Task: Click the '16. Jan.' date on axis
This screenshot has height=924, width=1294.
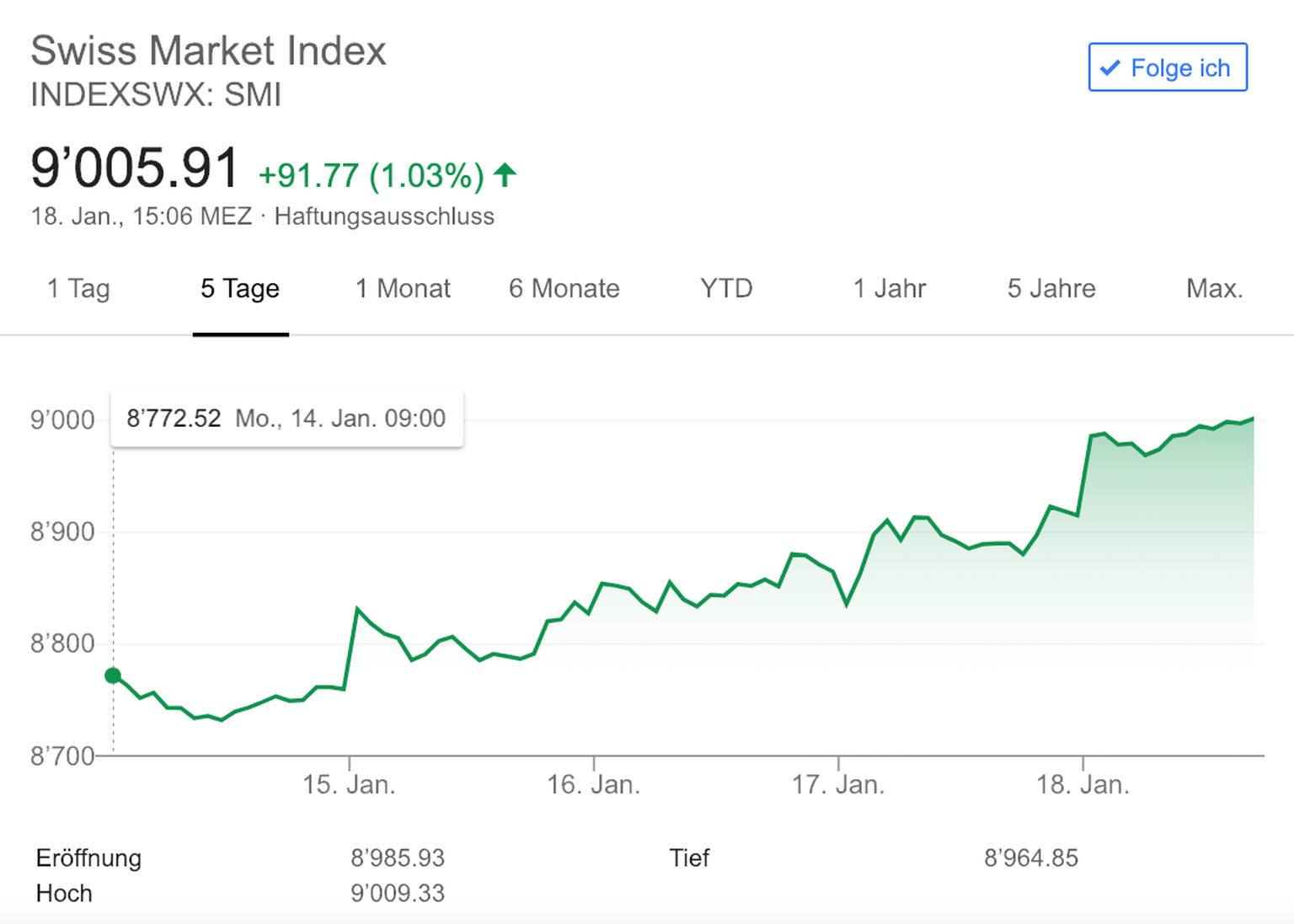Action: (x=593, y=785)
